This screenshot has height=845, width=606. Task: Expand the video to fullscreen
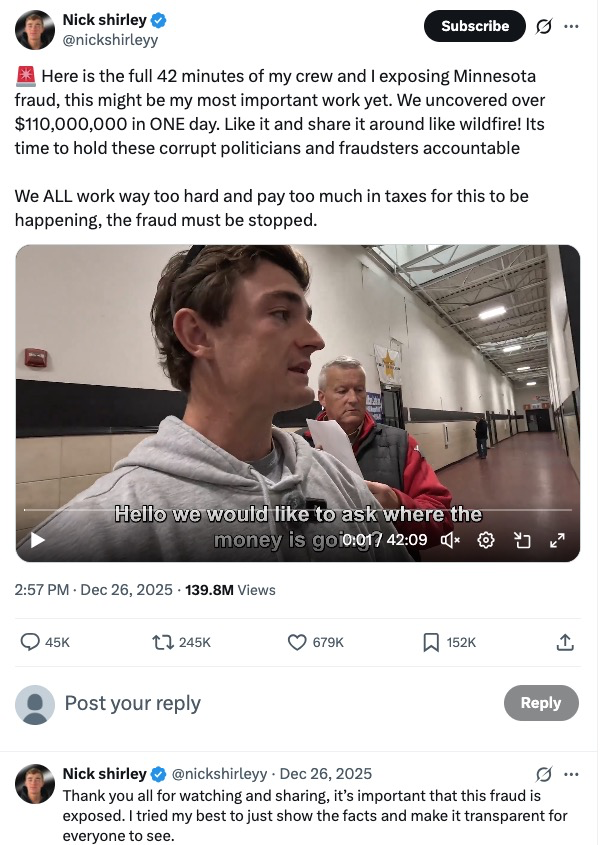point(557,540)
